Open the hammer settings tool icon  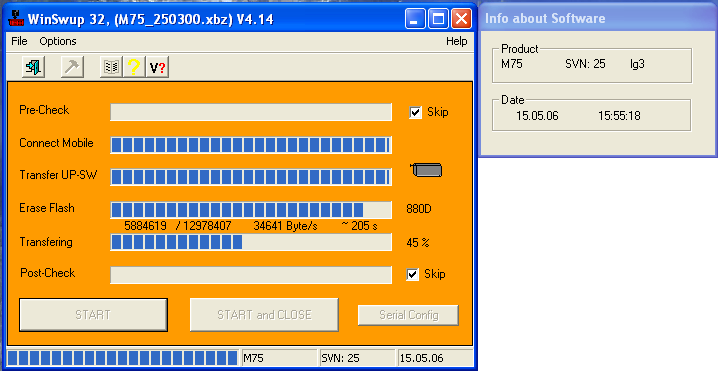[72, 67]
